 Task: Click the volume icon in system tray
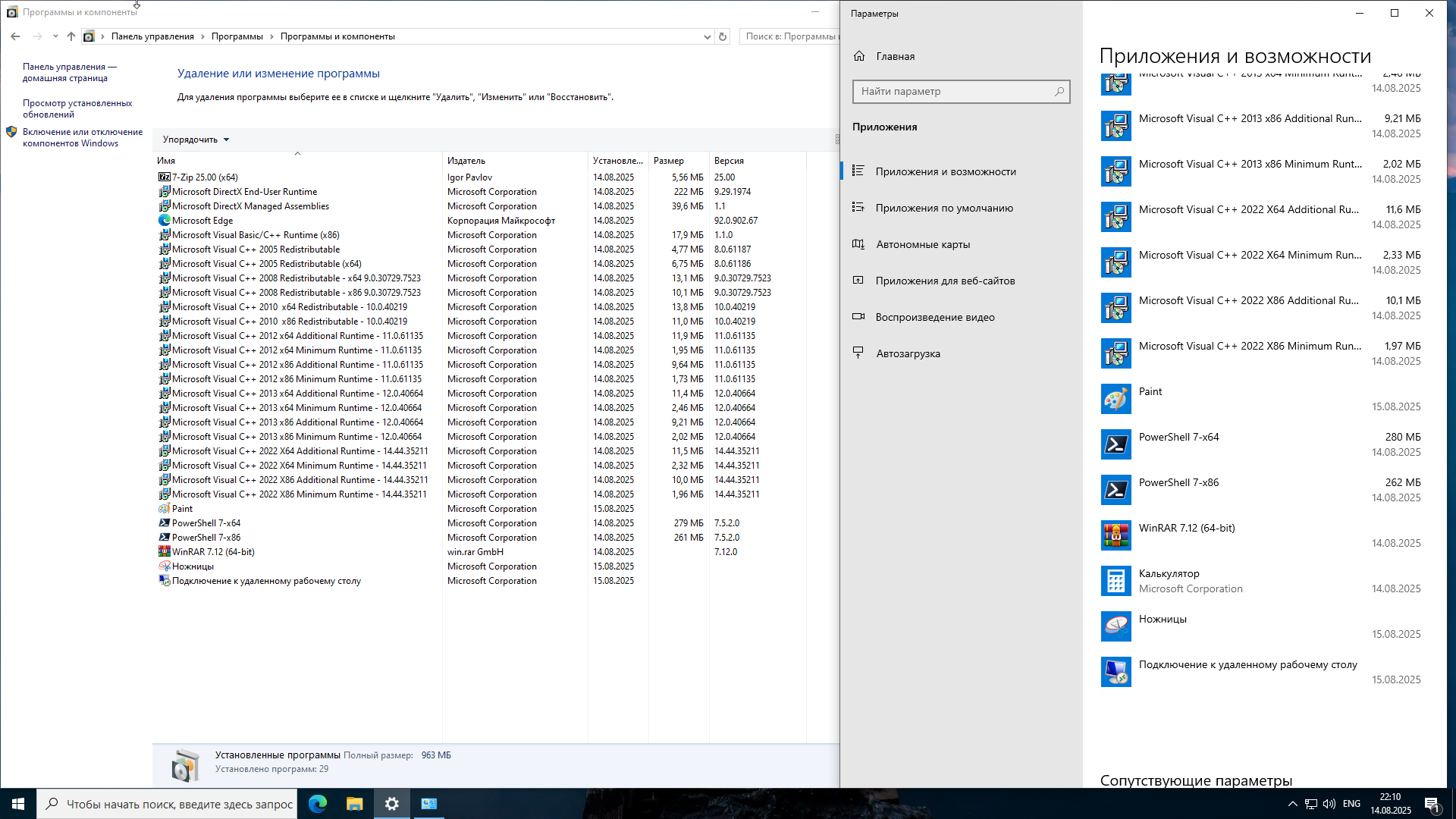1329,804
